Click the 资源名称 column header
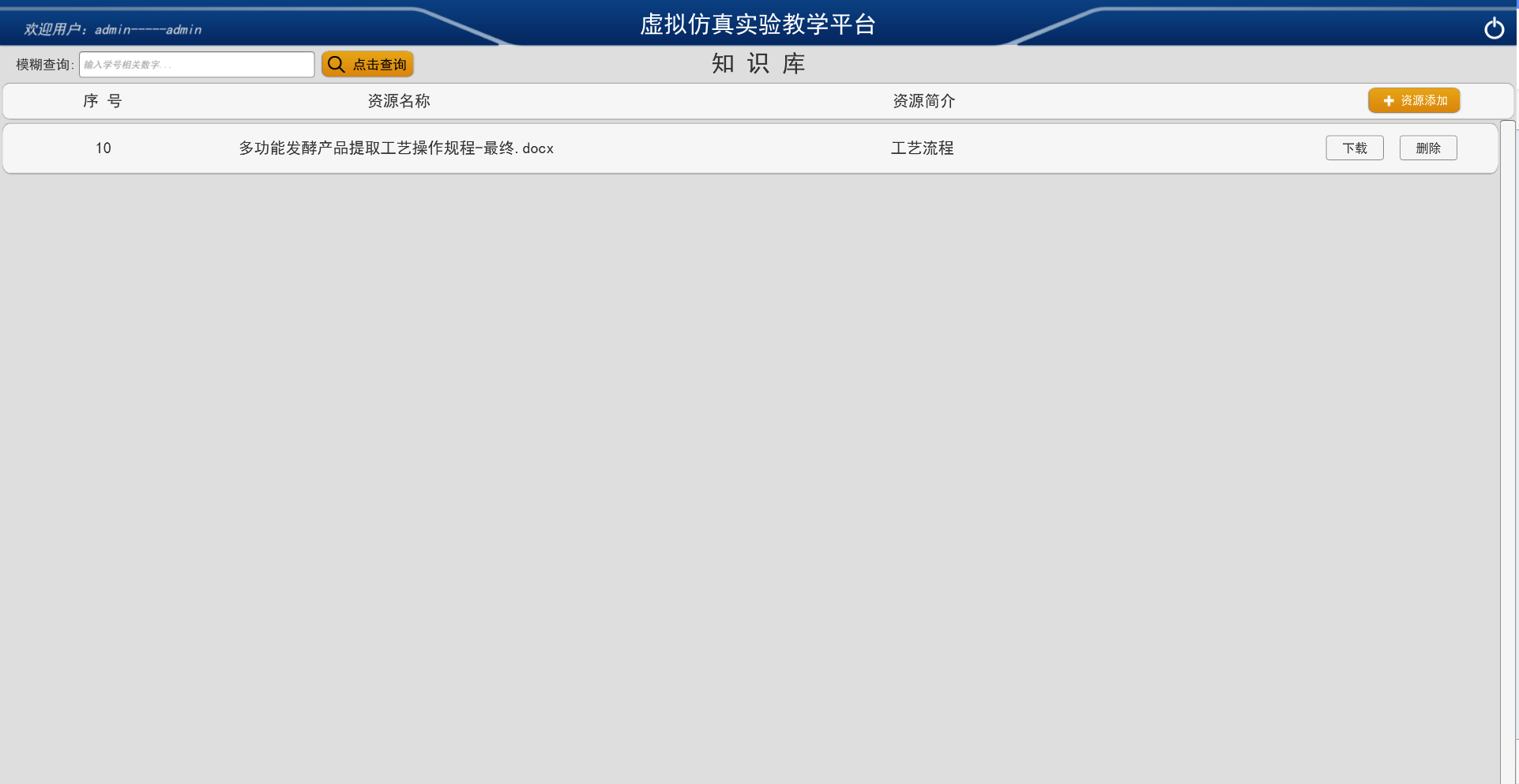This screenshot has width=1519, height=784. pos(399,101)
